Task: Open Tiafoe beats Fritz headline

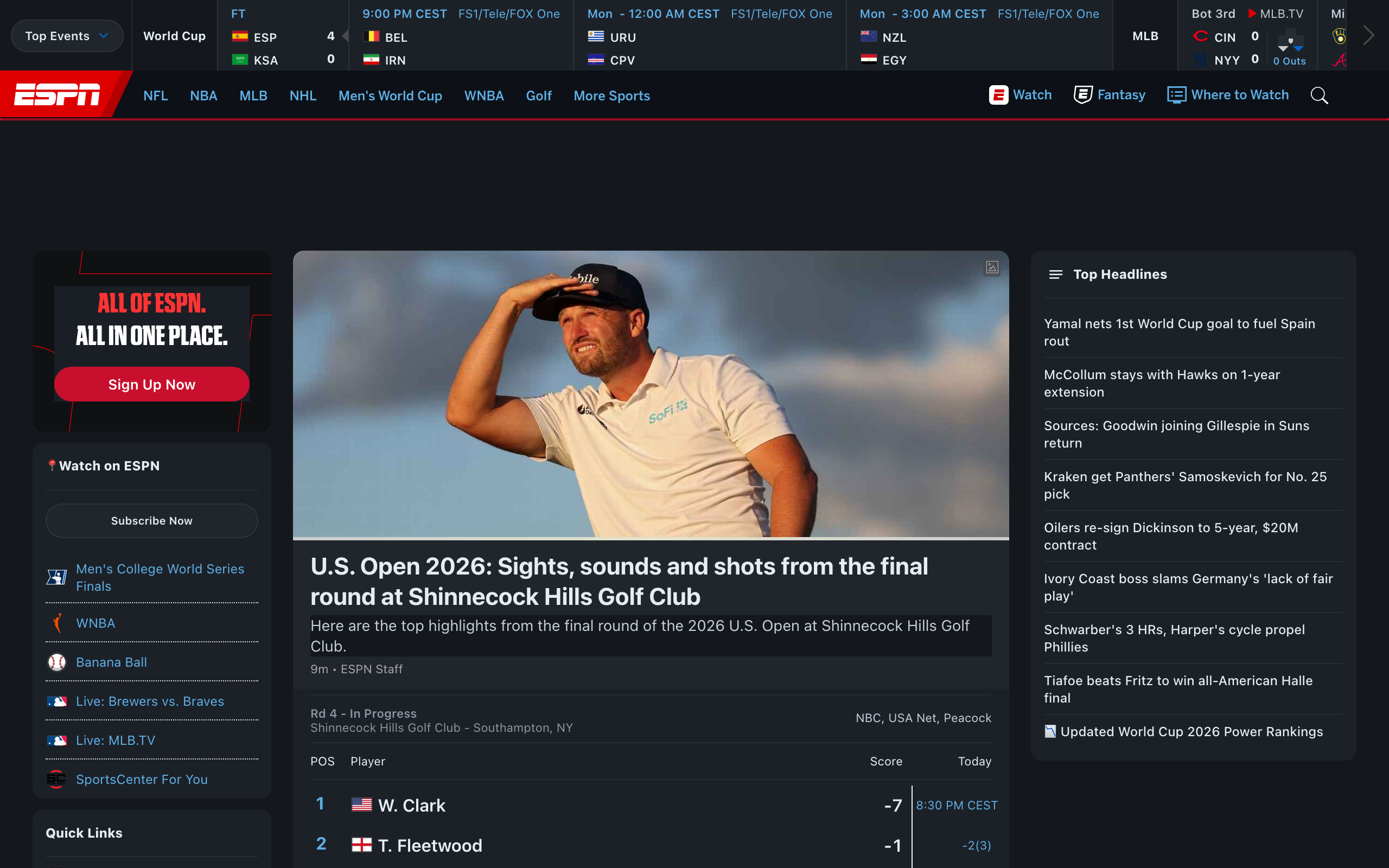Action: [1178, 689]
